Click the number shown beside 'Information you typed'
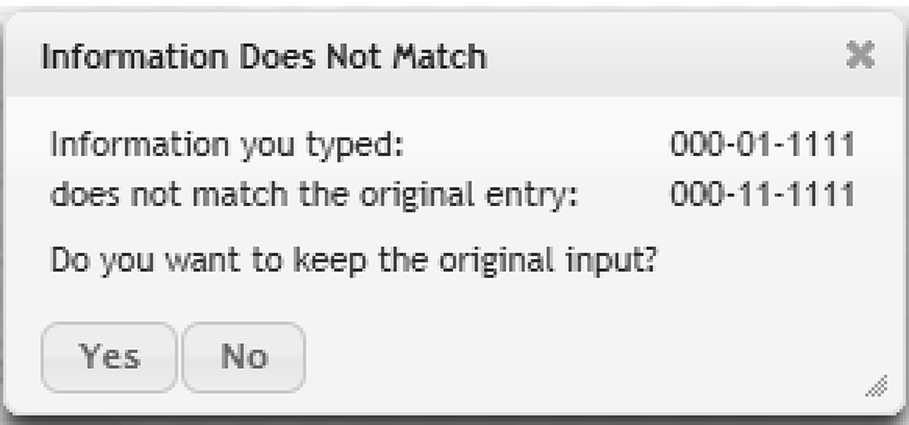Viewport: 909px width, 425px height. [x=762, y=146]
